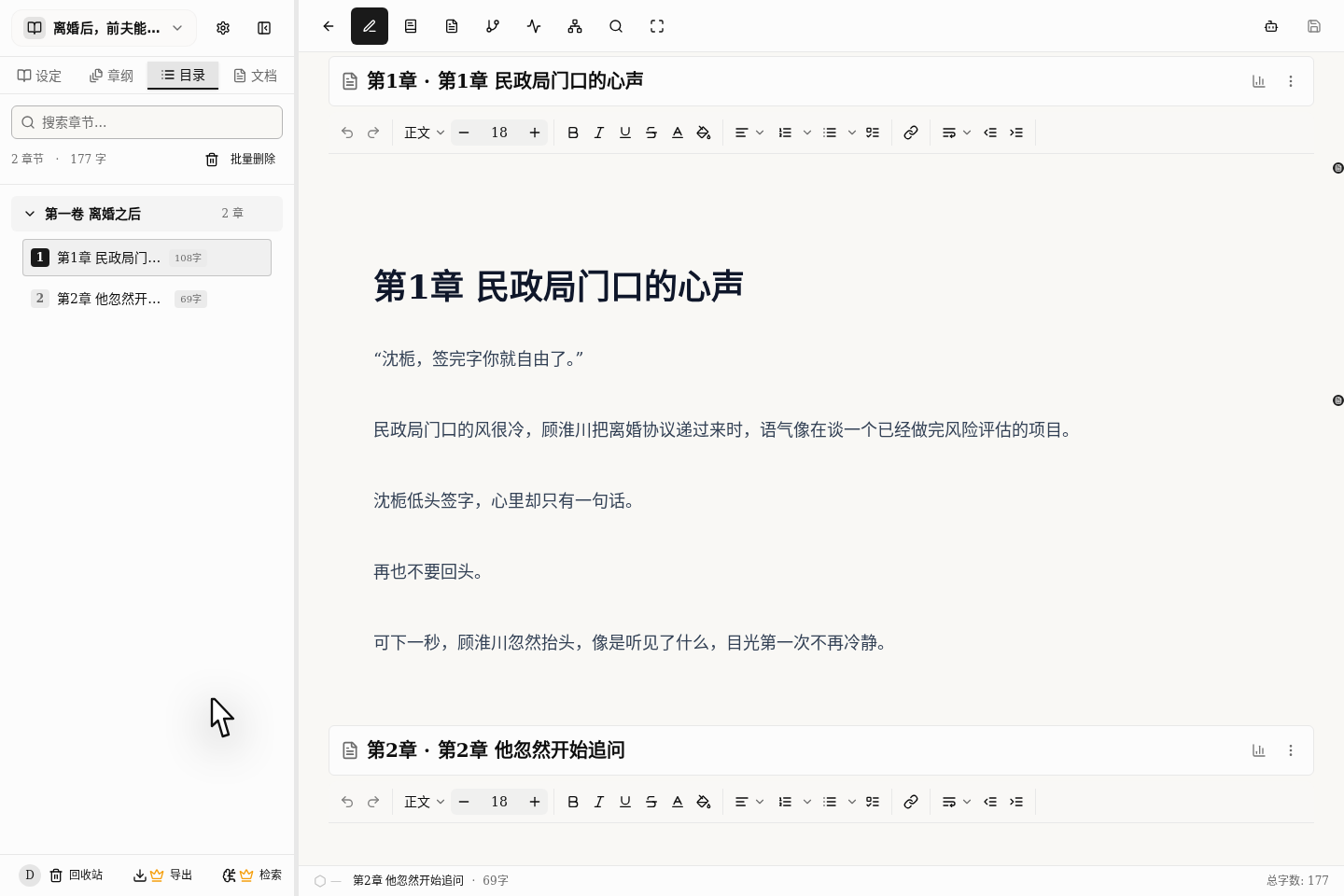1344x896 pixels.
Task: Toggle underline in chapter 2 toolbar
Action: 625,802
